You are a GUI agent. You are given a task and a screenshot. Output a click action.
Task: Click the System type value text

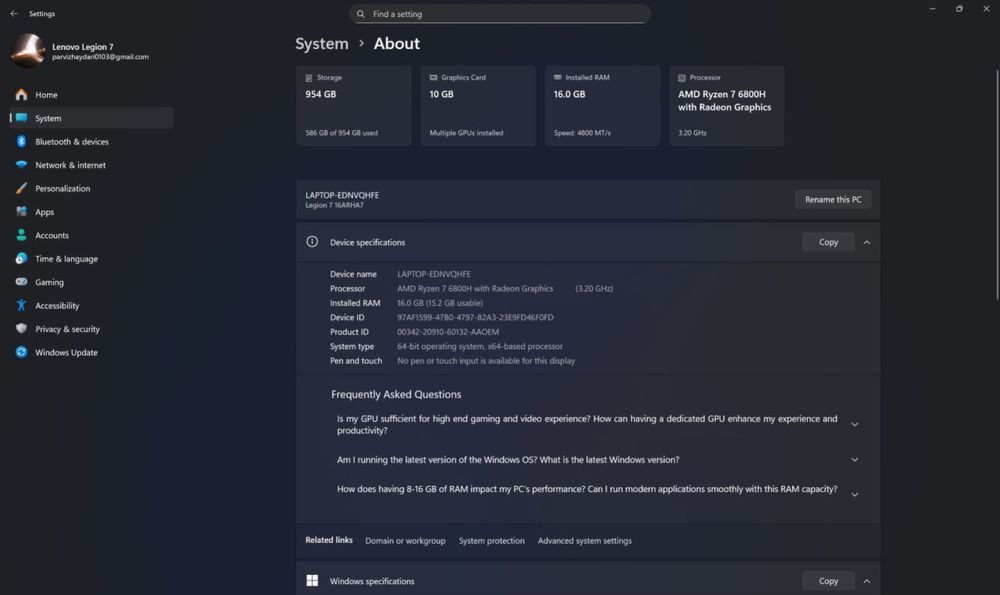pos(480,346)
